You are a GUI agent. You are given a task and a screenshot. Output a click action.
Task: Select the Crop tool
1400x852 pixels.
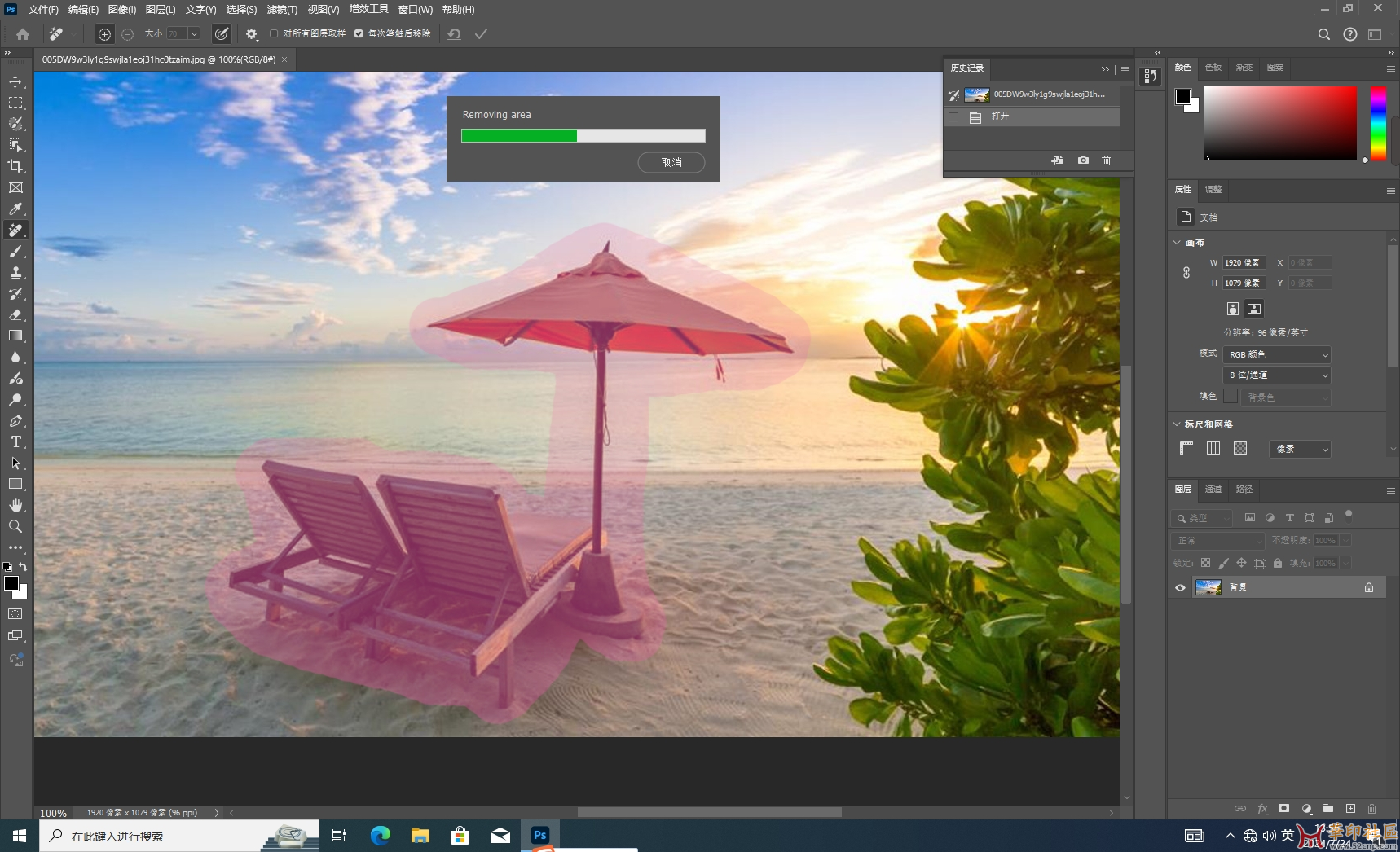pos(15,166)
